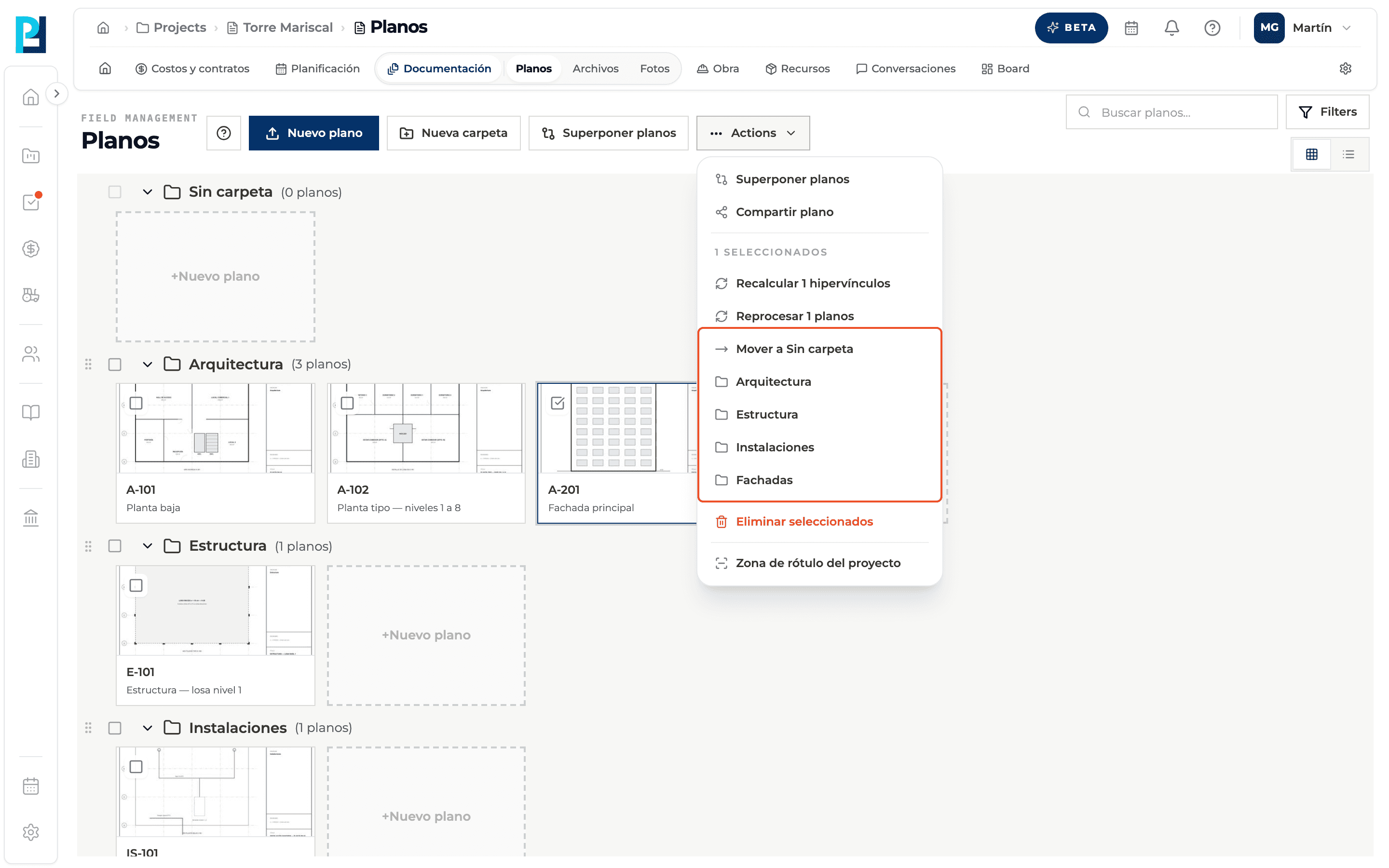Choose Compartir plano in menu
Screen dimensions: 1389x868
point(819,212)
